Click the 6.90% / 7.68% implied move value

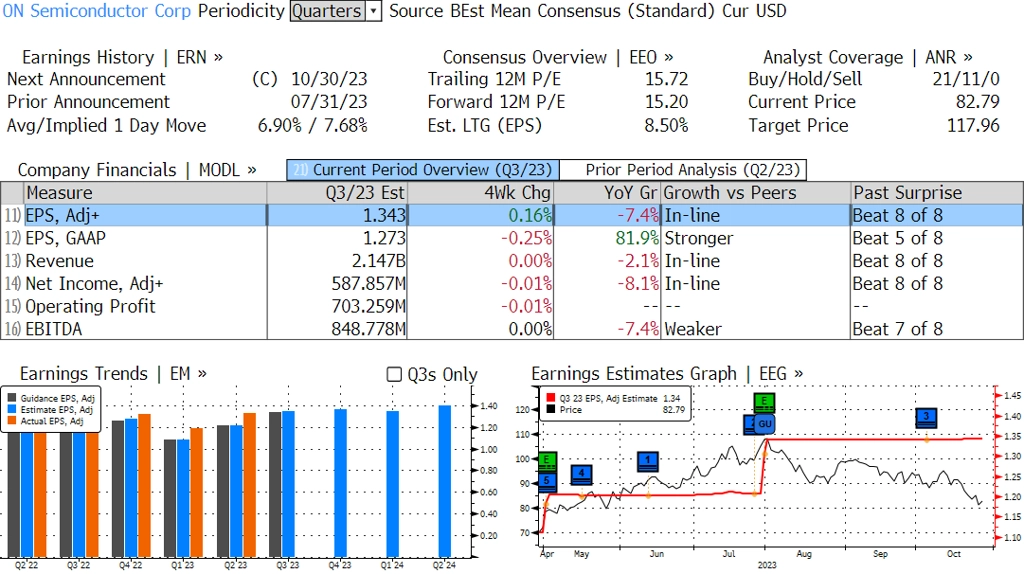pos(313,125)
